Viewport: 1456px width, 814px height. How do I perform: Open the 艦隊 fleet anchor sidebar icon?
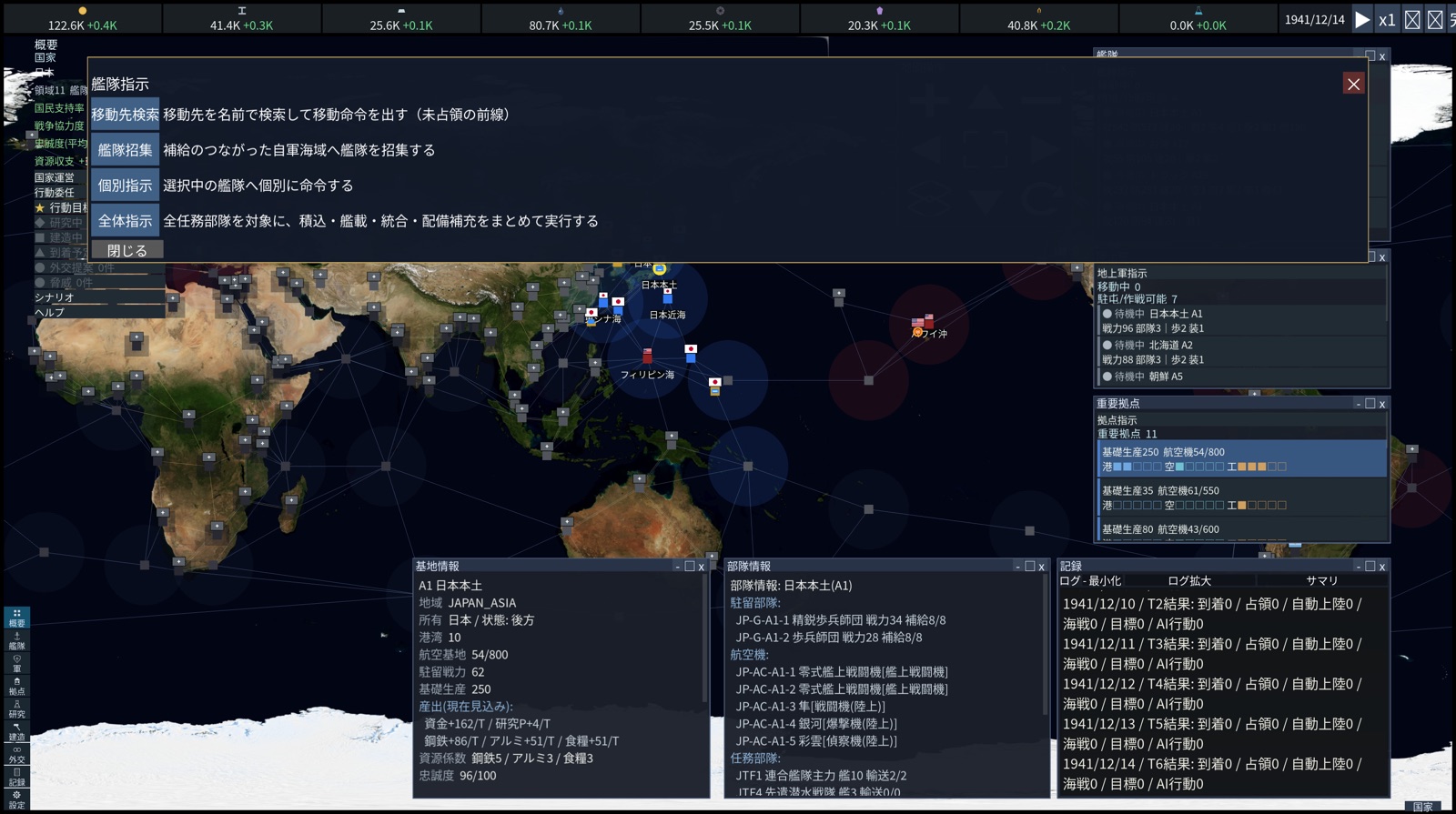pos(16,640)
